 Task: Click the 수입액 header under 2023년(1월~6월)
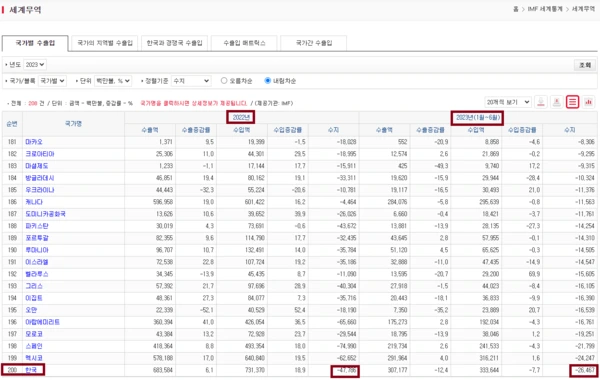click(x=476, y=130)
